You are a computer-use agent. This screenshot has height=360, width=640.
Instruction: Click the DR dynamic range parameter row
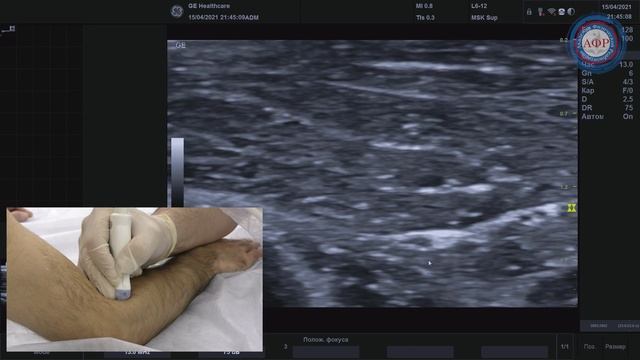pos(607,108)
